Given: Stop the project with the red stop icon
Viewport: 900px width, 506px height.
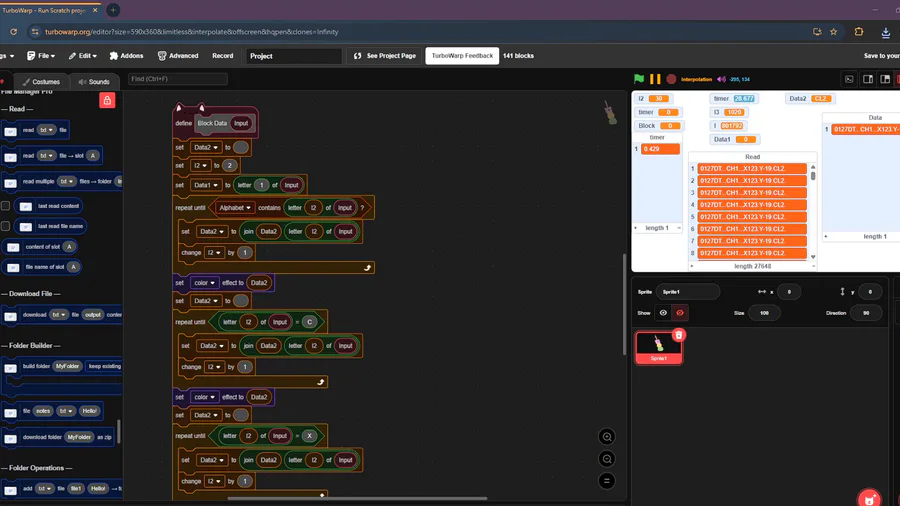Looking at the screenshot, I should [671, 79].
